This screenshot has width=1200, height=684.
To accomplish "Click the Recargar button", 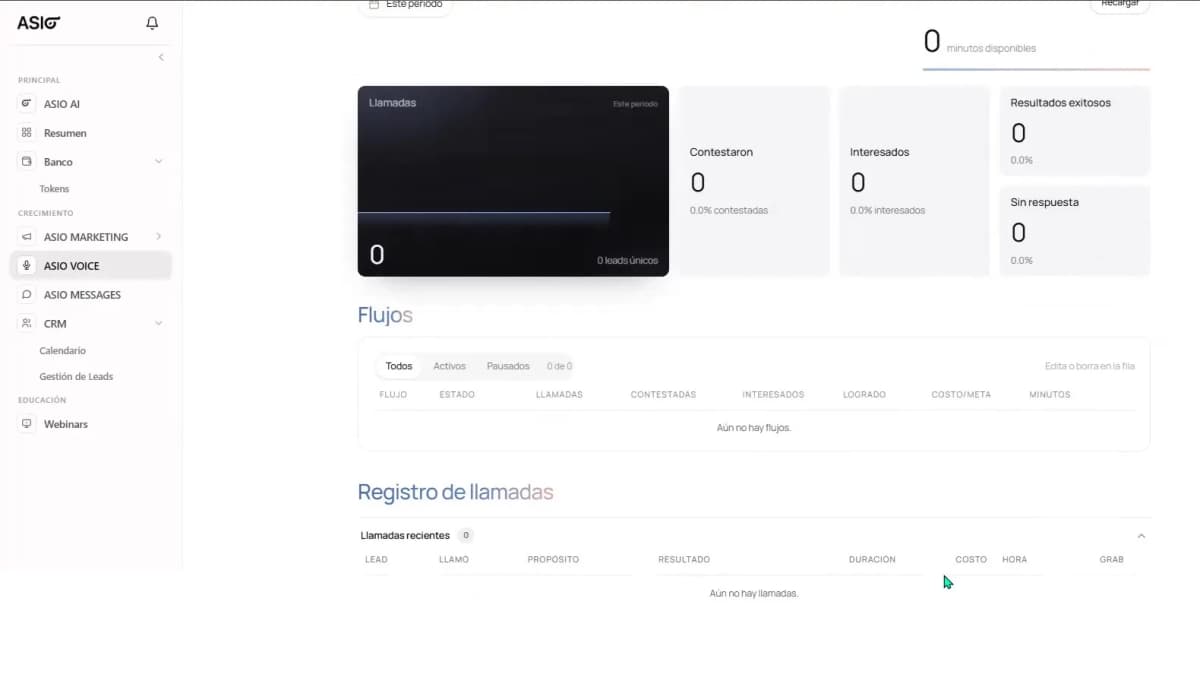I will 1119,5.
